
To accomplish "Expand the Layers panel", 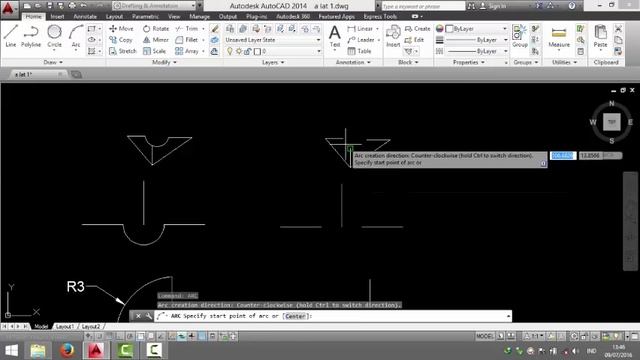I will (273, 62).
